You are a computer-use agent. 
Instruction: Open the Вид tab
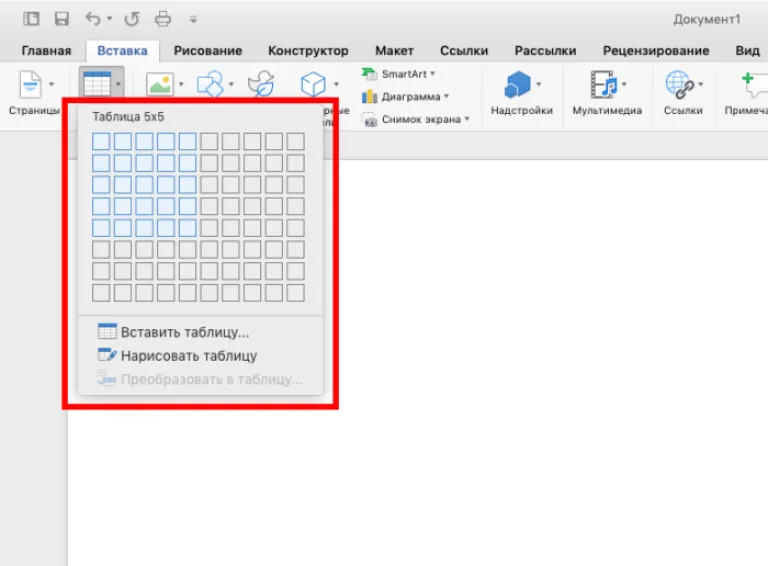[747, 51]
